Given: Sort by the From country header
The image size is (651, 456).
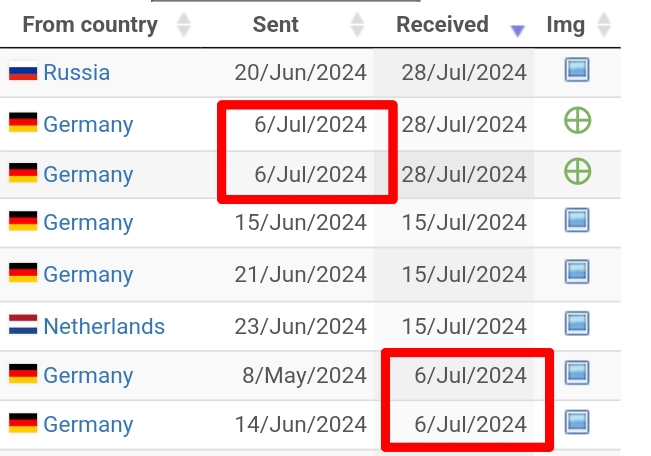Looking at the screenshot, I should pos(90,25).
